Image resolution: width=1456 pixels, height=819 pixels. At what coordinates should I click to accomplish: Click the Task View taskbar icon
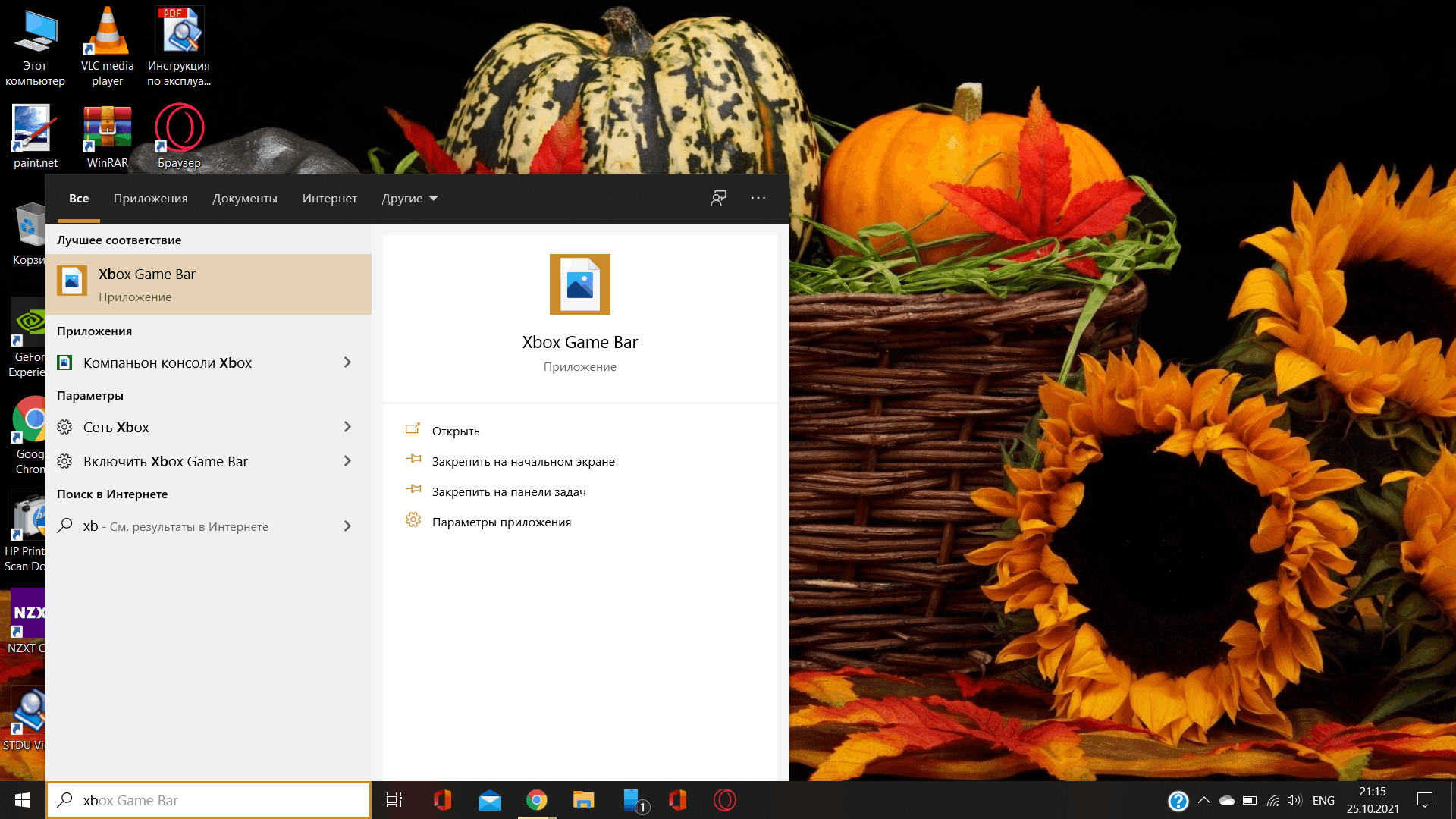tap(394, 800)
